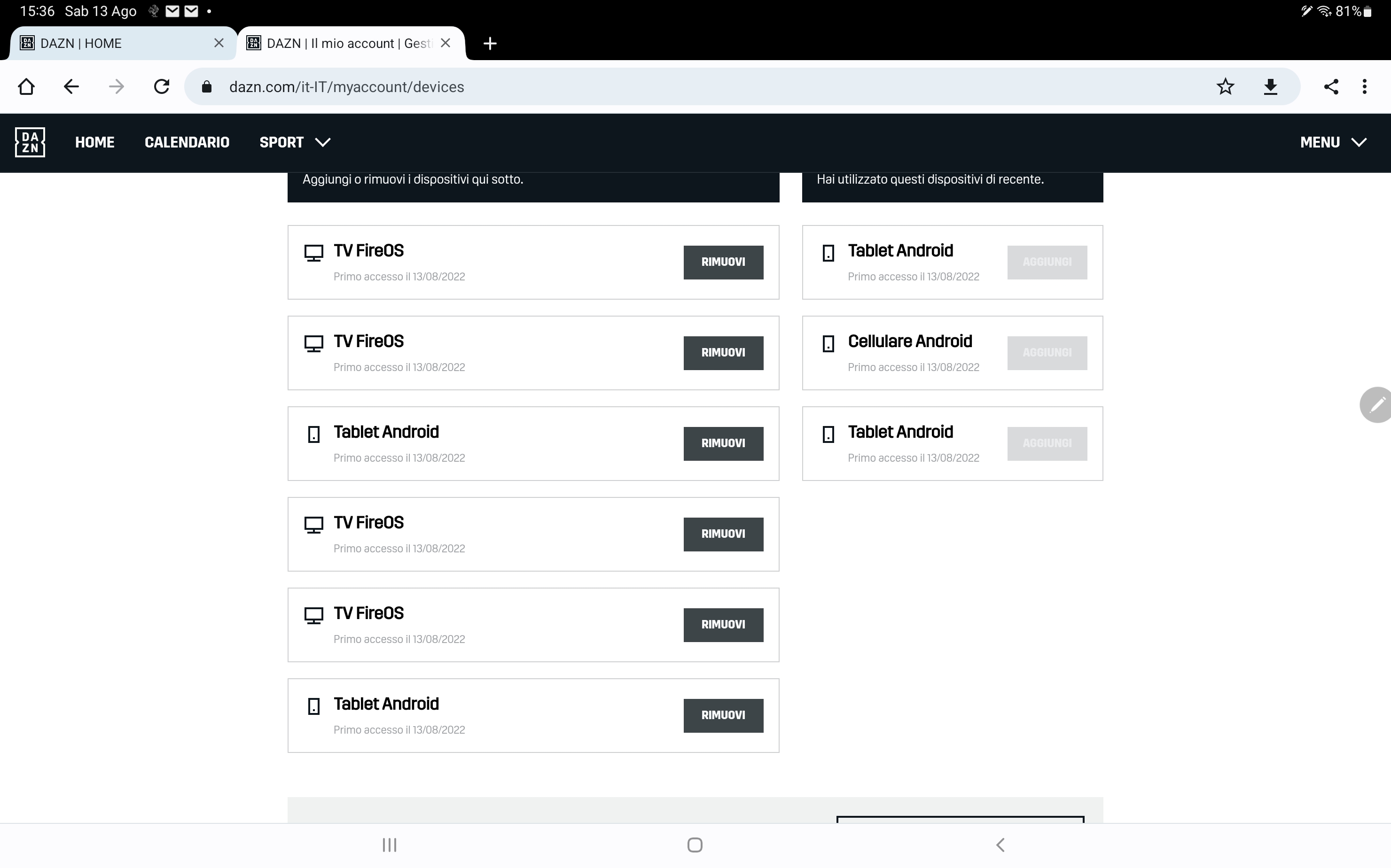Reload the page with the refresh icon
The image size is (1391, 868).
pos(162,87)
